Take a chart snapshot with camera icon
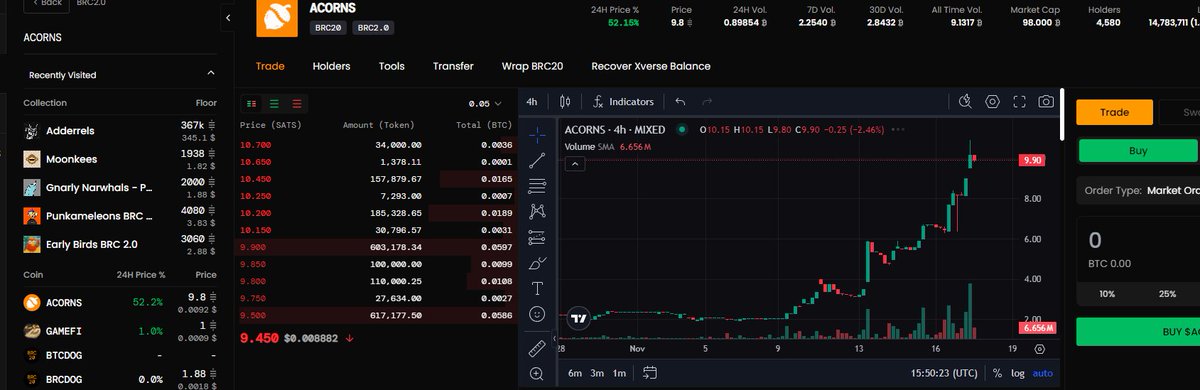This screenshot has height=390, width=1200. [x=1046, y=101]
